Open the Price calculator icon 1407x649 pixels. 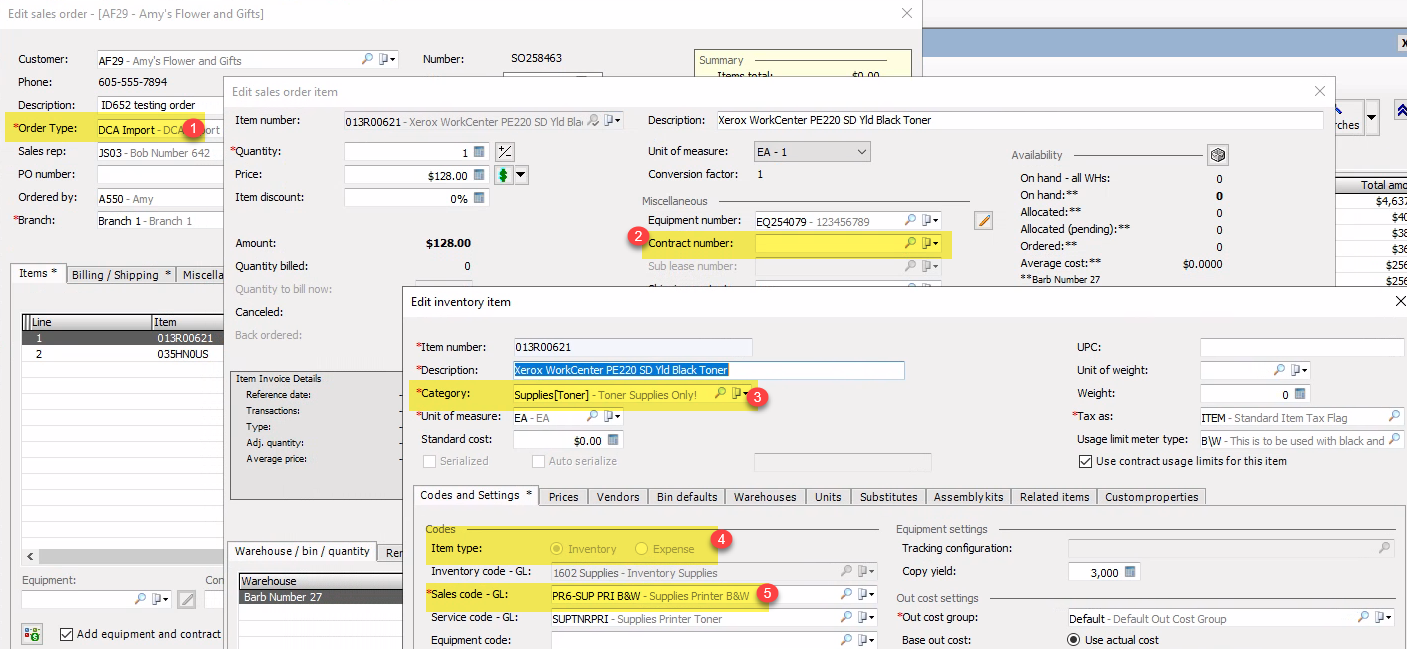pos(479,175)
